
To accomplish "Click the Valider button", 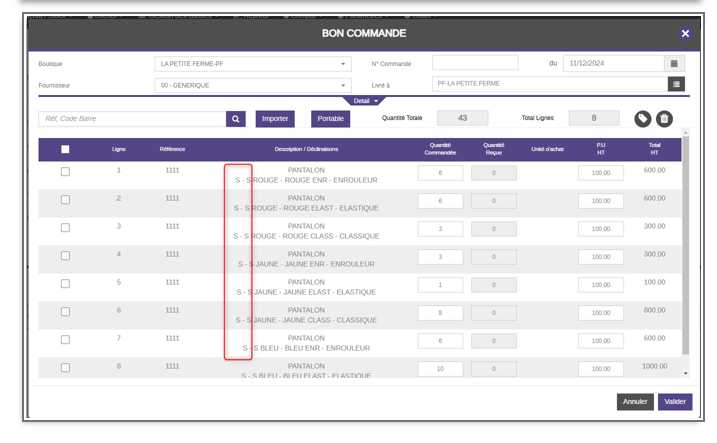I will click(x=675, y=402).
